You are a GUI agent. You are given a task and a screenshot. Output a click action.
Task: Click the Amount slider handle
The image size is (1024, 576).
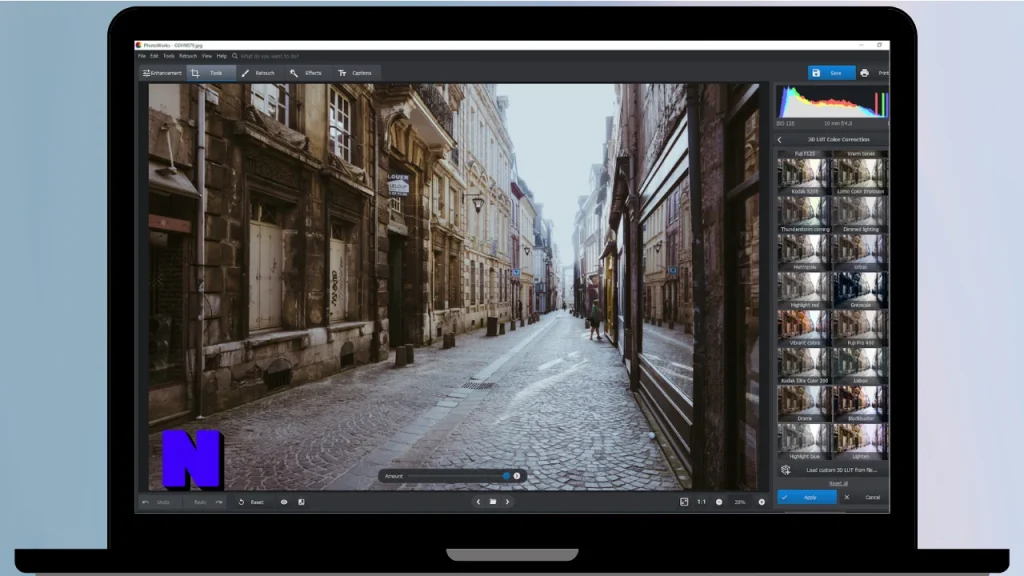tap(506, 476)
